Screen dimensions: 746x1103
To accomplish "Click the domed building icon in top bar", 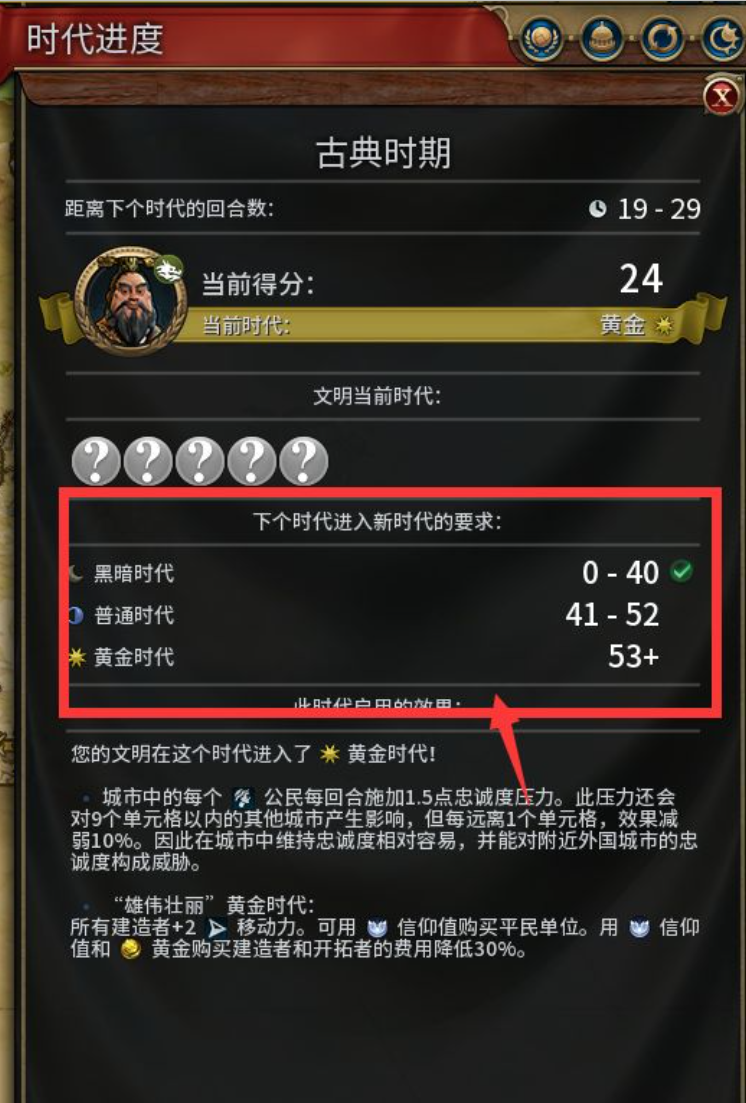I will coord(602,37).
